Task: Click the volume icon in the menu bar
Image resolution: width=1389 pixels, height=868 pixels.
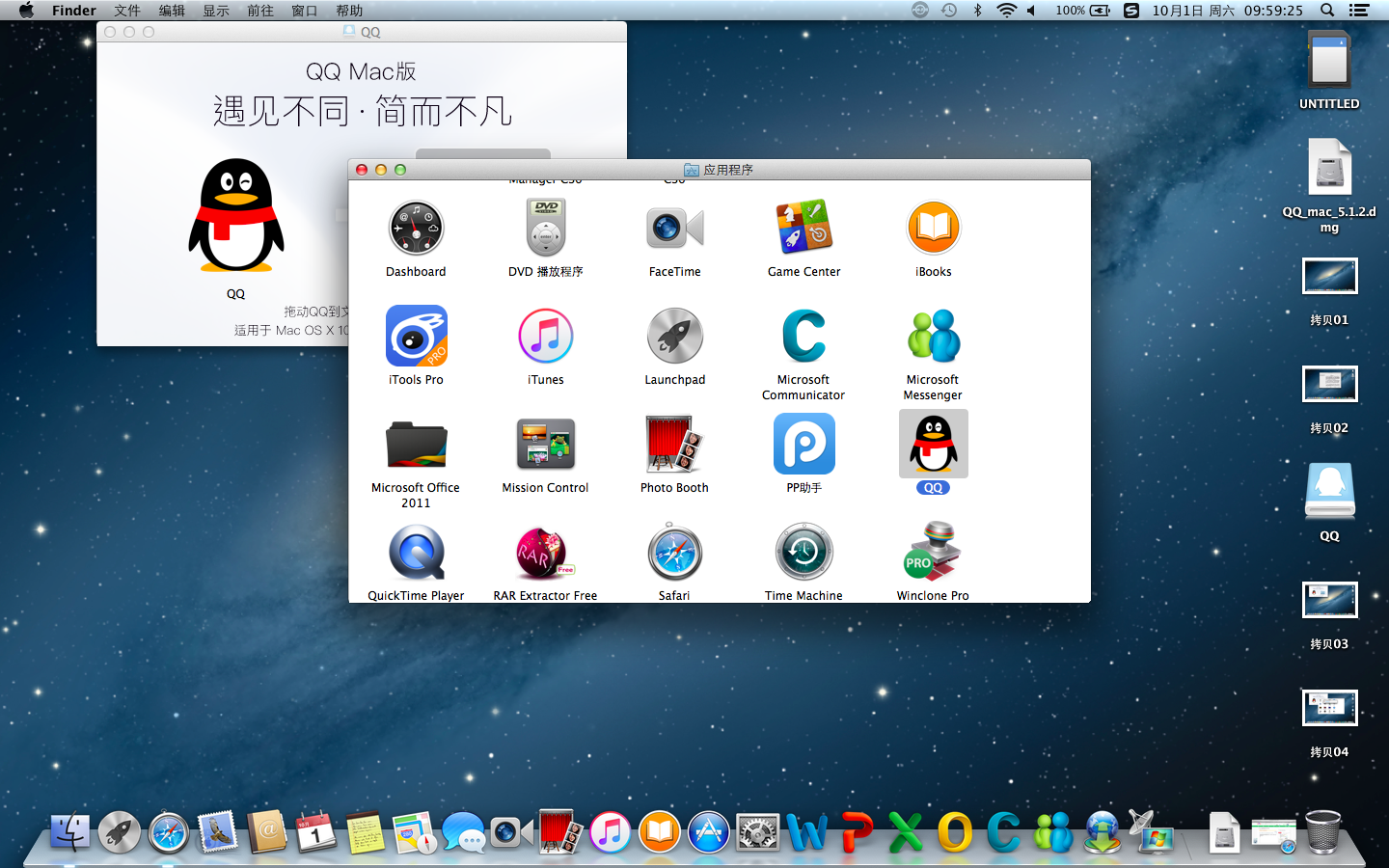Action: [1031, 11]
